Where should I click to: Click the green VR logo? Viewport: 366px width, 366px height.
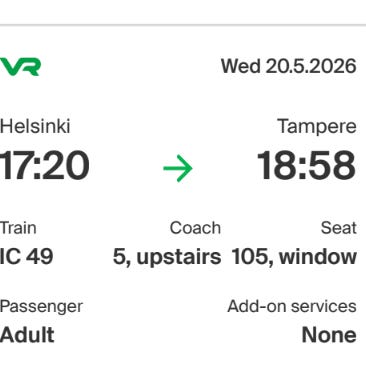tap(20, 67)
